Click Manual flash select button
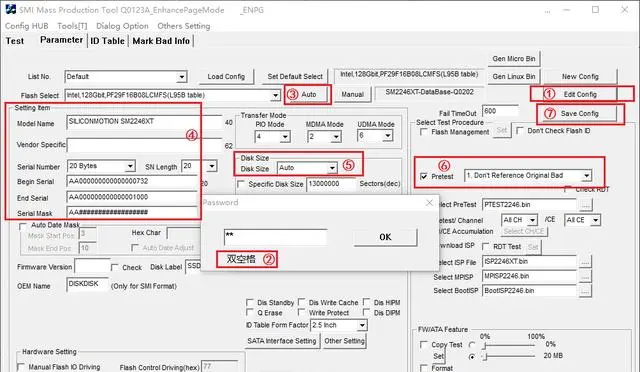This screenshot has height=372, width=640. 352,94
